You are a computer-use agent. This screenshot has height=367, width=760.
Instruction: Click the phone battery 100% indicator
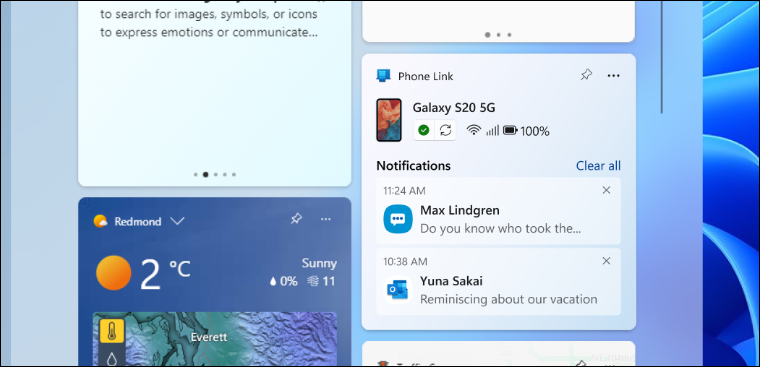(x=526, y=130)
